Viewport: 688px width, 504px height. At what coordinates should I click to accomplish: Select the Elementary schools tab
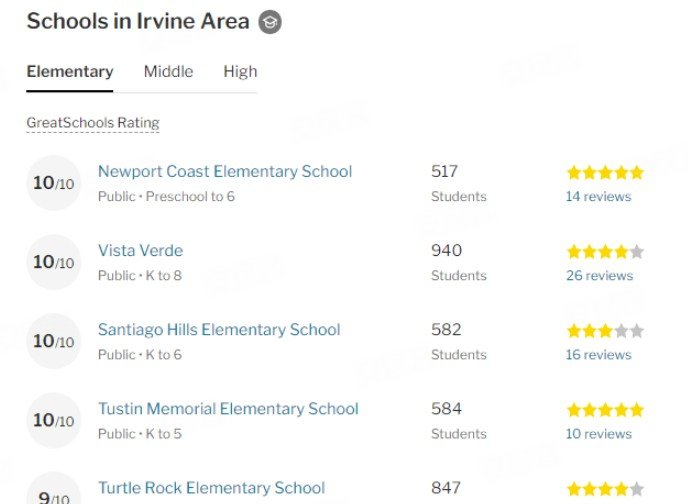(70, 71)
